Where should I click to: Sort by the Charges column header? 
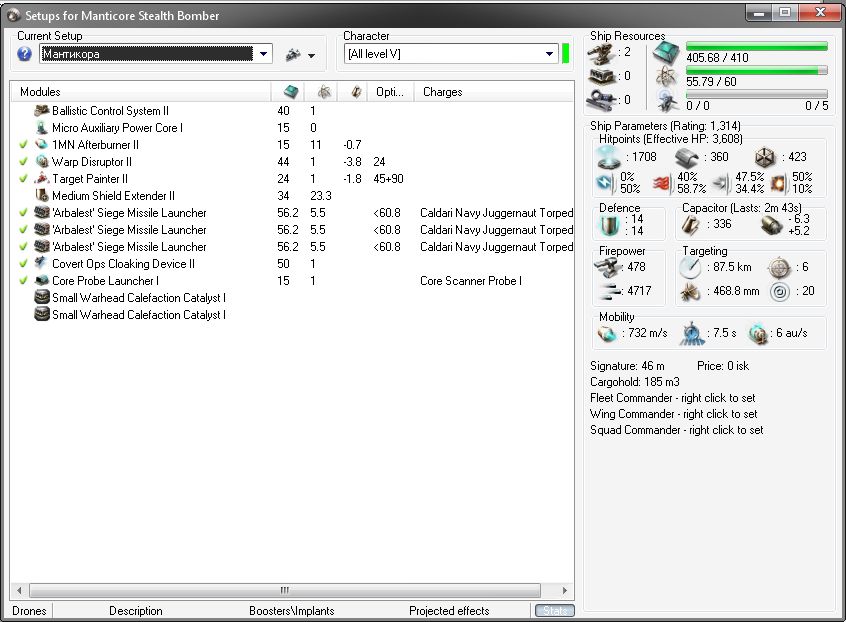click(494, 92)
